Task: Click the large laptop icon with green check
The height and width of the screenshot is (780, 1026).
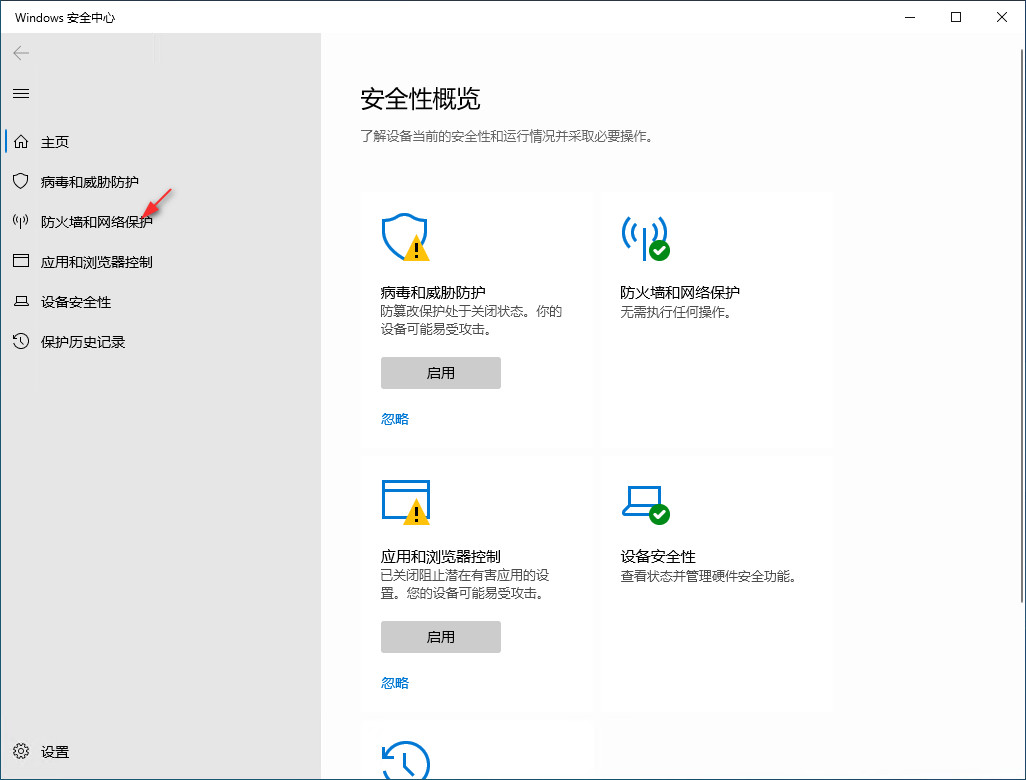Action: click(645, 505)
